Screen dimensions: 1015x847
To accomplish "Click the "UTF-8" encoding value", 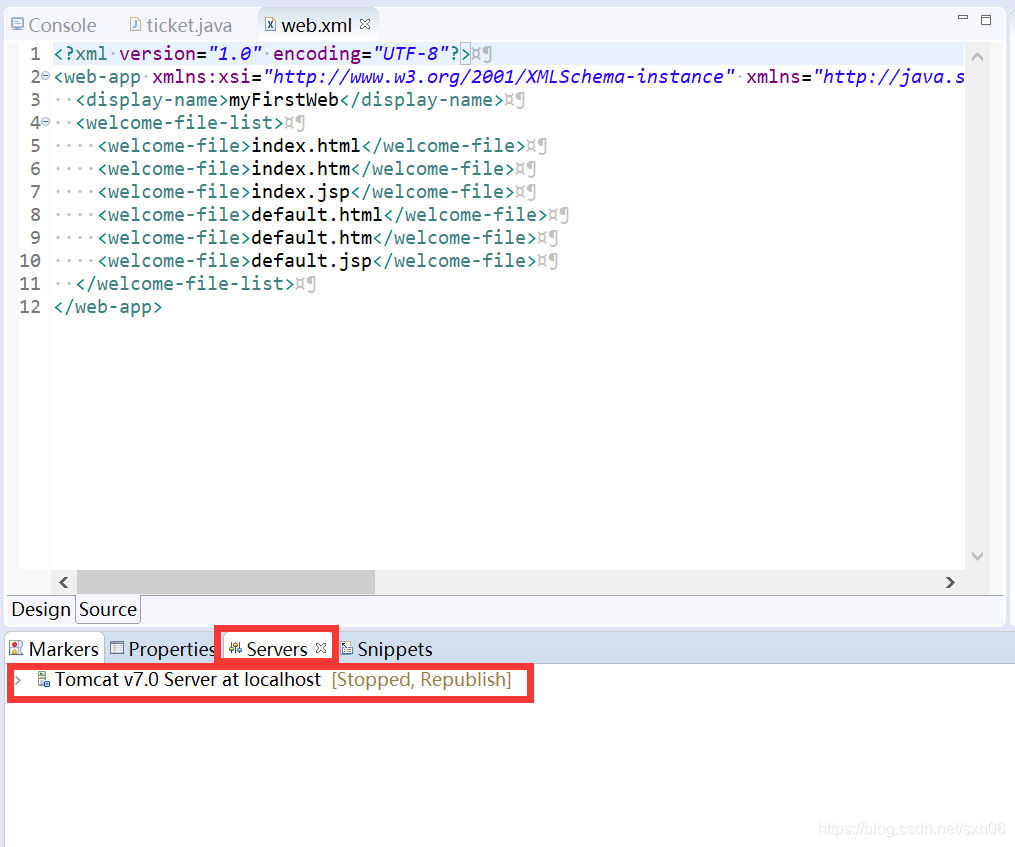I will [412, 53].
